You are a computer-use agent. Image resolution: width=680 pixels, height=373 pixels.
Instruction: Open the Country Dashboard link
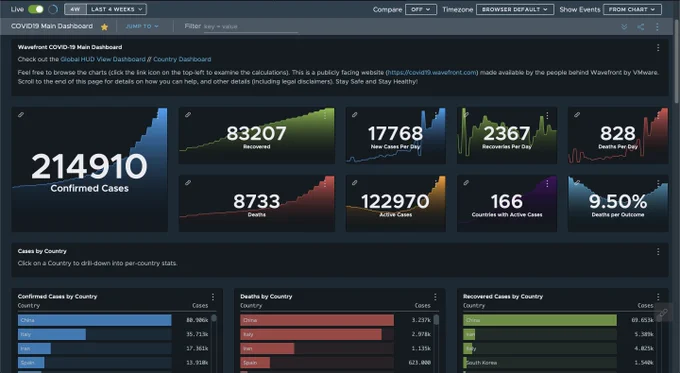(182, 59)
